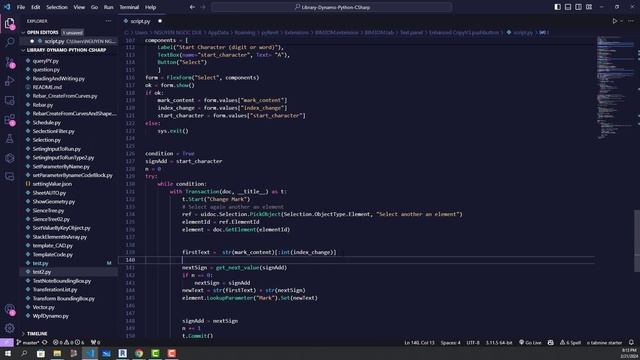This screenshot has width=640, height=360.
Task: Click the command center search box
Action: 332,7
